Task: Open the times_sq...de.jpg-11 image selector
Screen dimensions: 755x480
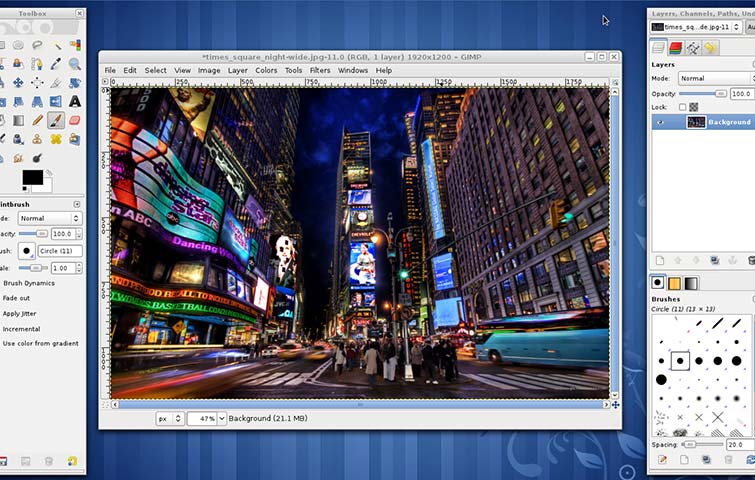Action: tap(695, 27)
